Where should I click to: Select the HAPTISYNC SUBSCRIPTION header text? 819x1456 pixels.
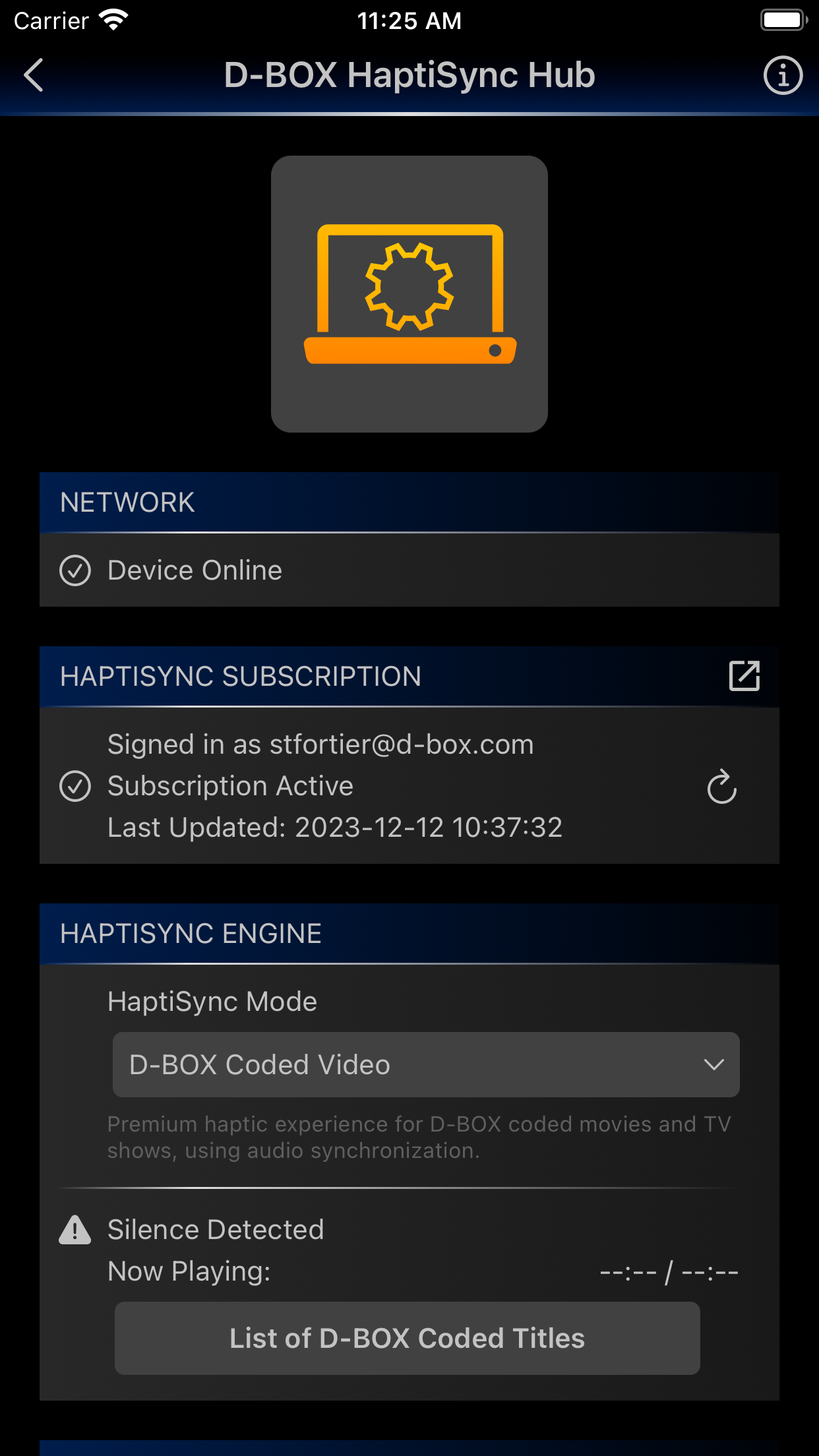point(241,677)
